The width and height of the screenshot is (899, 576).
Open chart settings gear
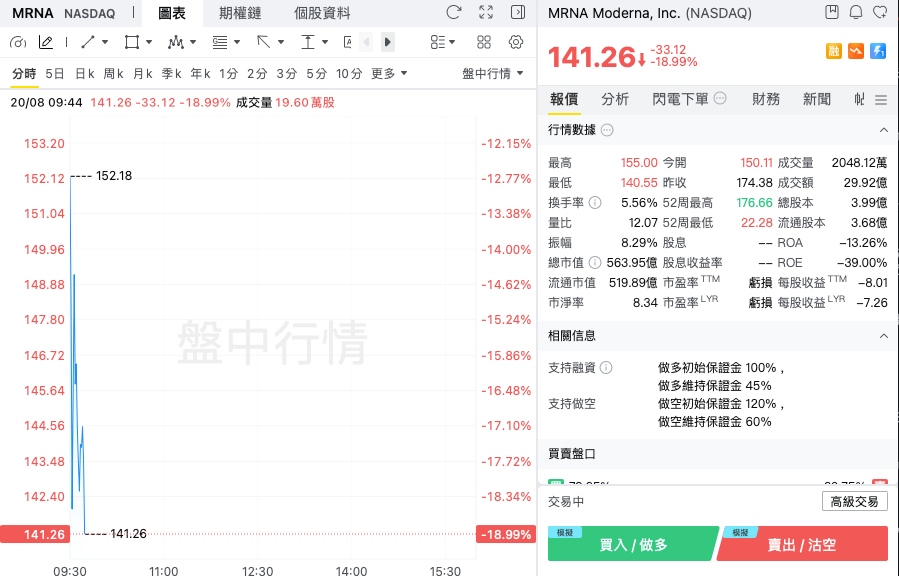[516, 42]
